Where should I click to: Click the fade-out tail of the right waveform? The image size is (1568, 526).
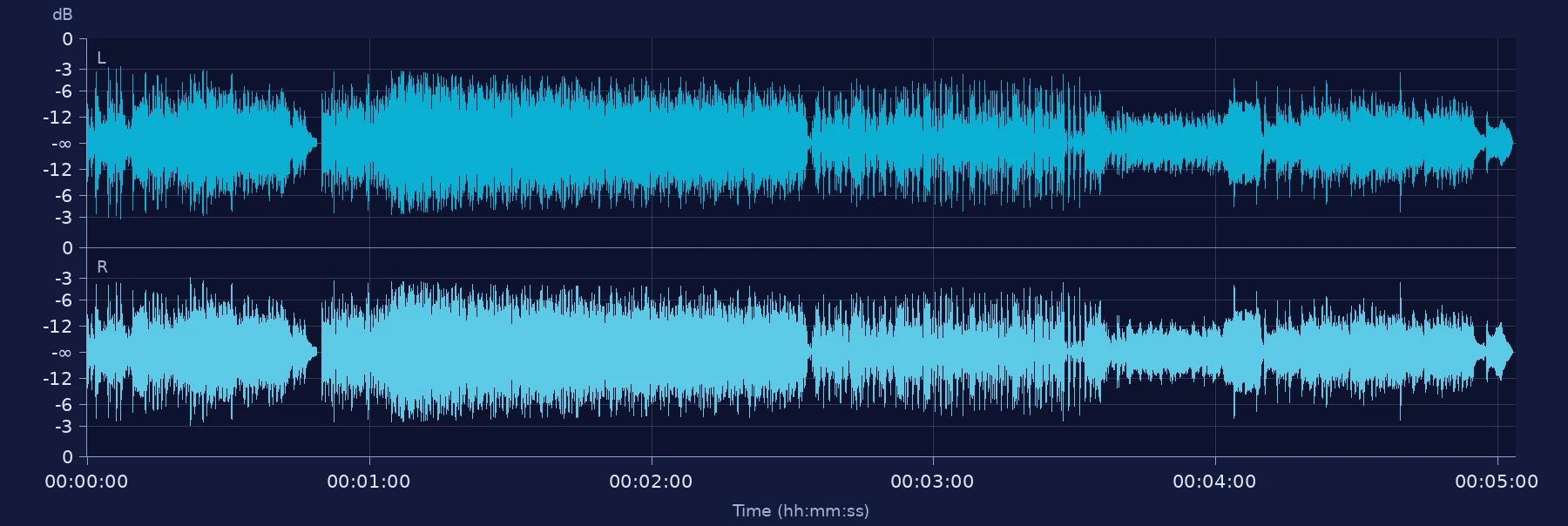click(1498, 352)
